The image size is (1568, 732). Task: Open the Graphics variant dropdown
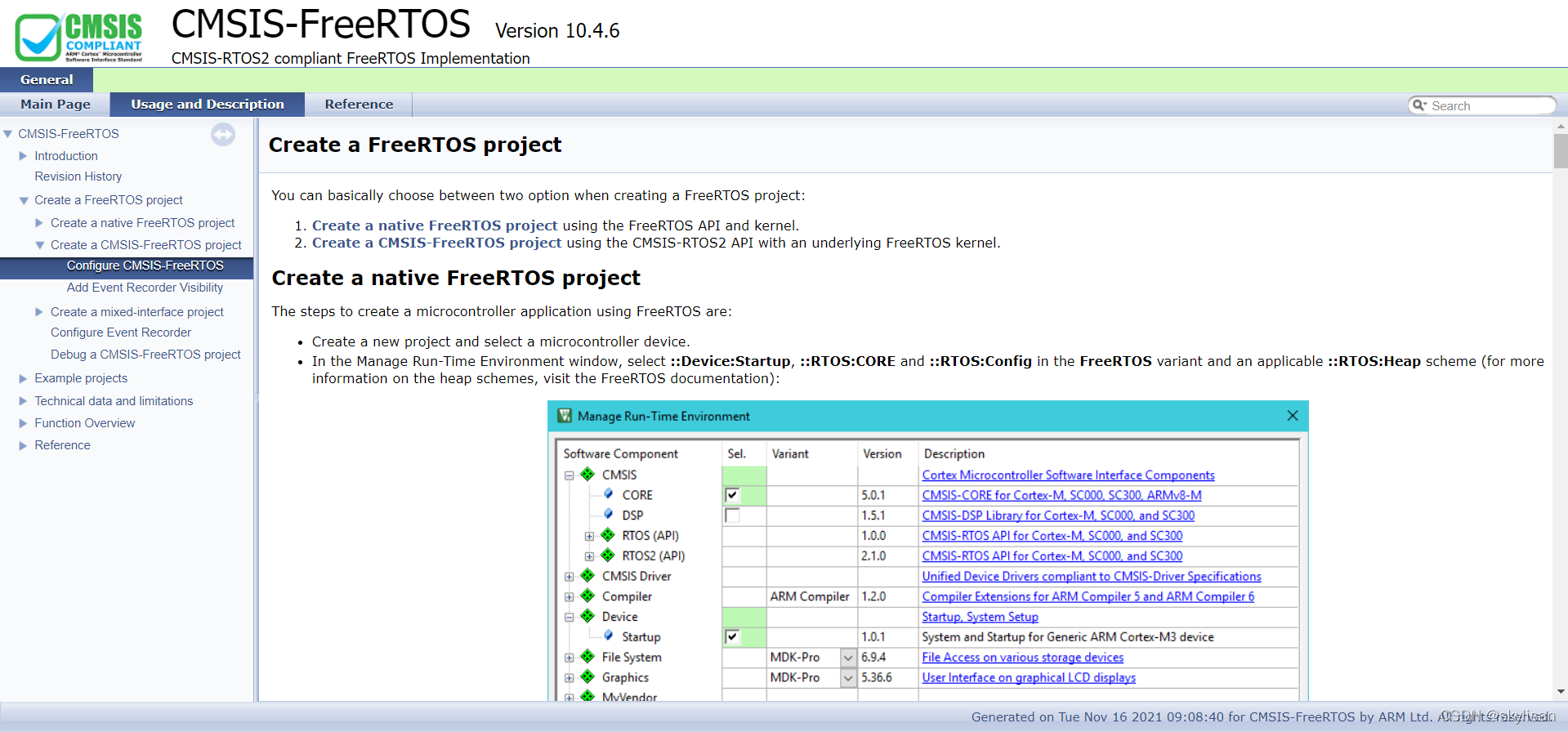[848, 678]
